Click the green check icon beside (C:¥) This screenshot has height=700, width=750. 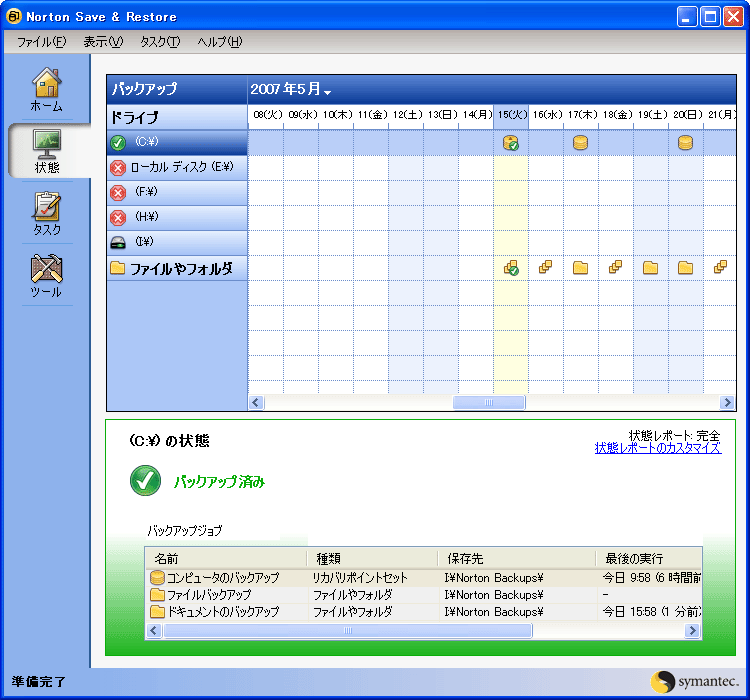(118, 143)
